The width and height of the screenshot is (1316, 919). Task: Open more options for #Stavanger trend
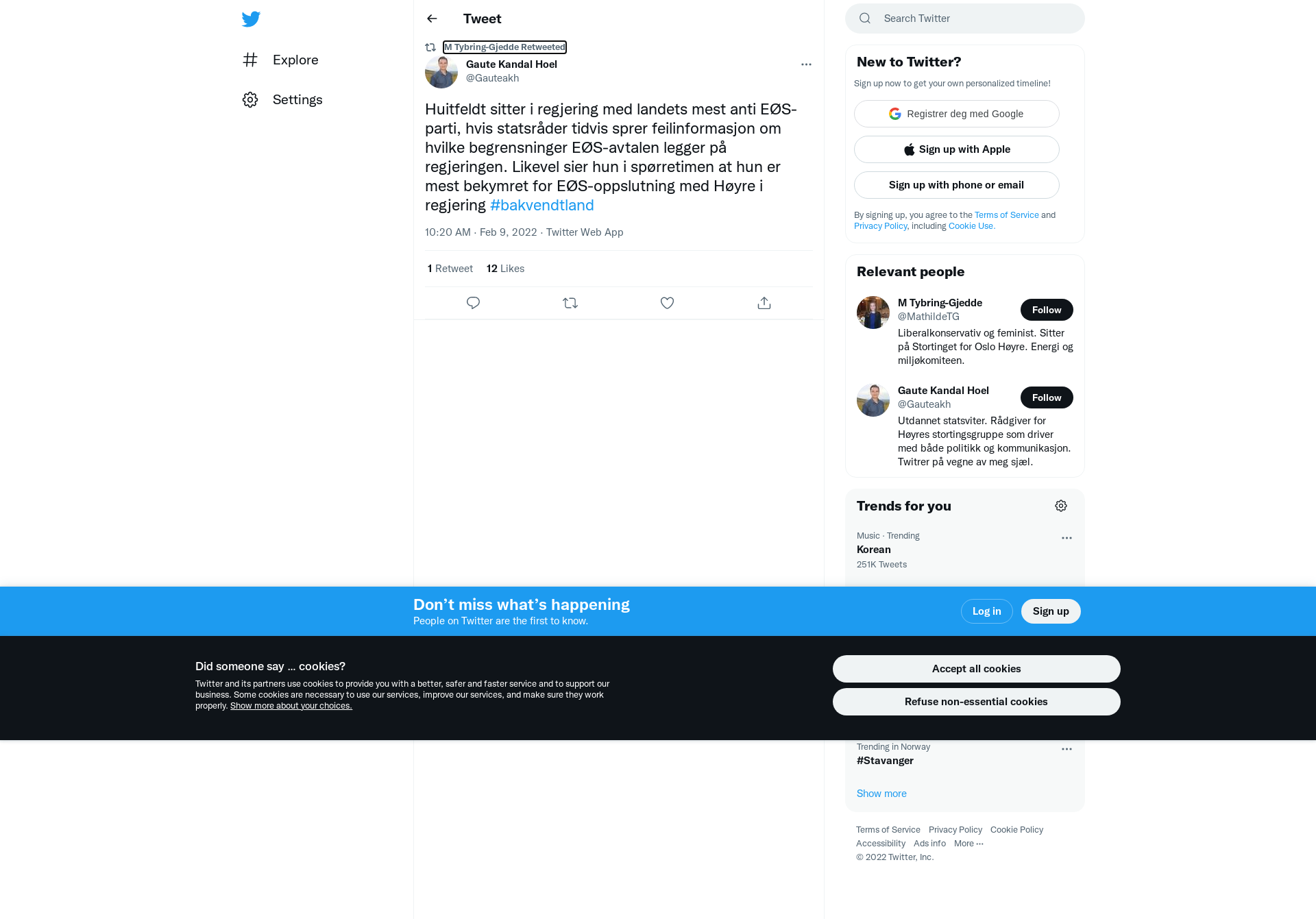click(x=1067, y=749)
